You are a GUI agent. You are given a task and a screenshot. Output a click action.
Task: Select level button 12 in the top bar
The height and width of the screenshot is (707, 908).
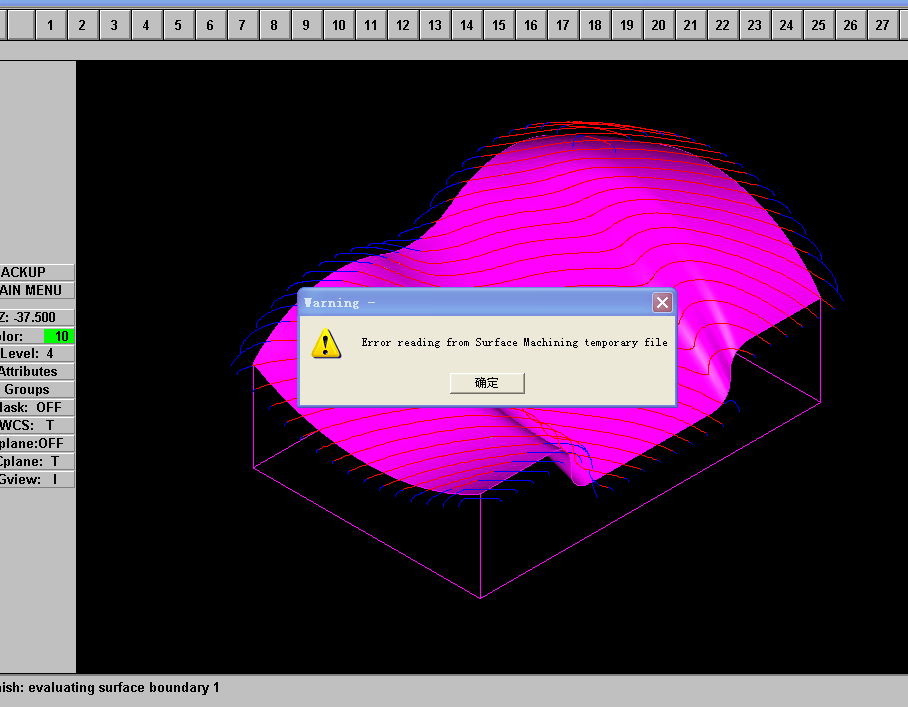click(x=402, y=25)
